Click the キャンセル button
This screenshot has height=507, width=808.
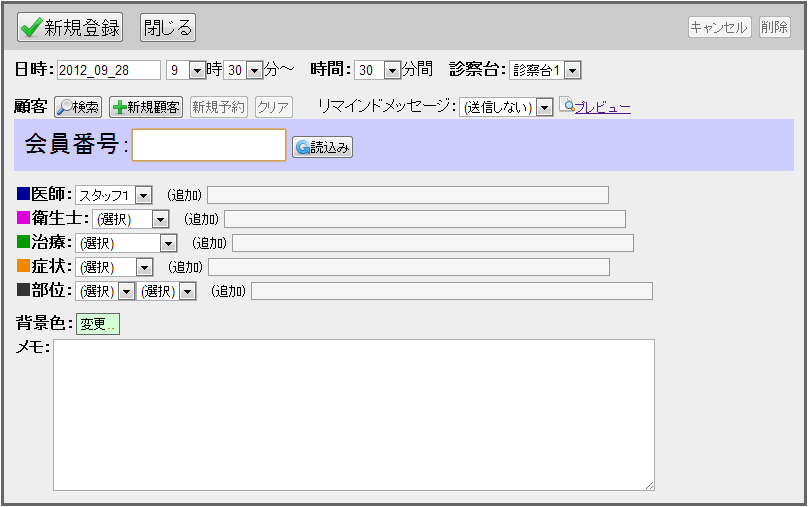(x=719, y=27)
